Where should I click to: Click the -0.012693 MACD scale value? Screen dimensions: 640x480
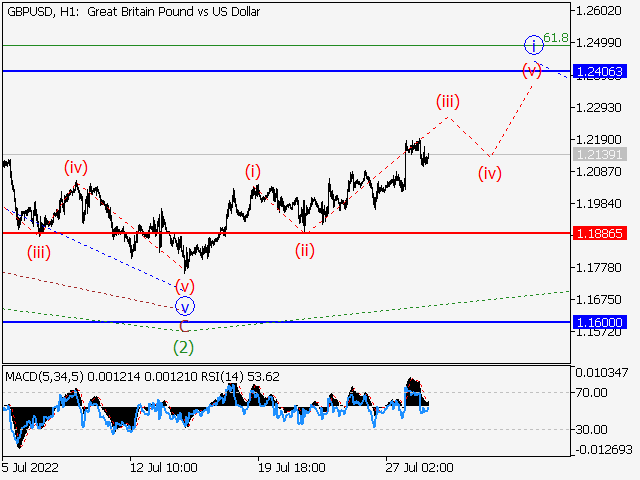tap(604, 450)
